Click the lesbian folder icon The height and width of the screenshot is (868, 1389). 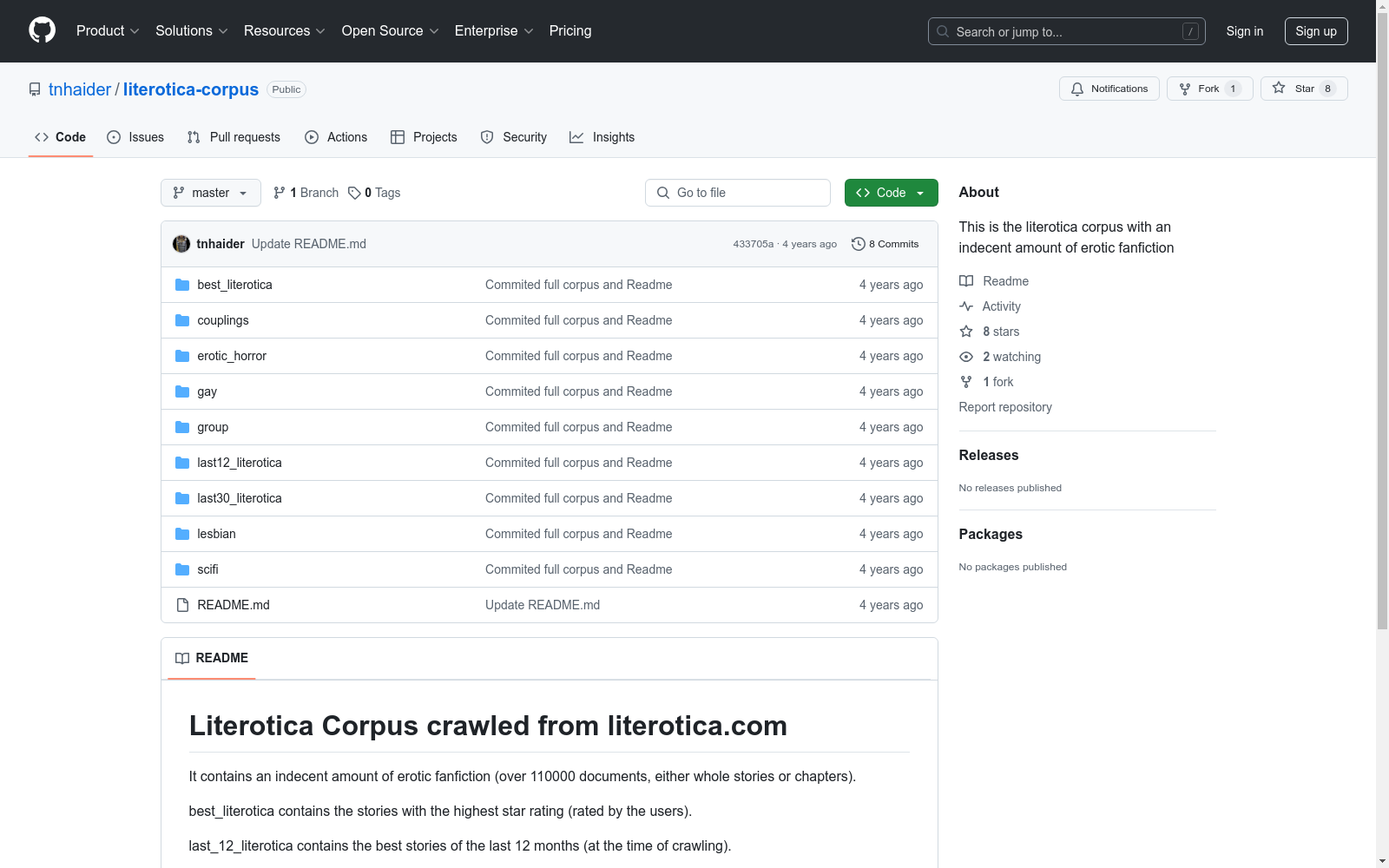tap(182, 534)
